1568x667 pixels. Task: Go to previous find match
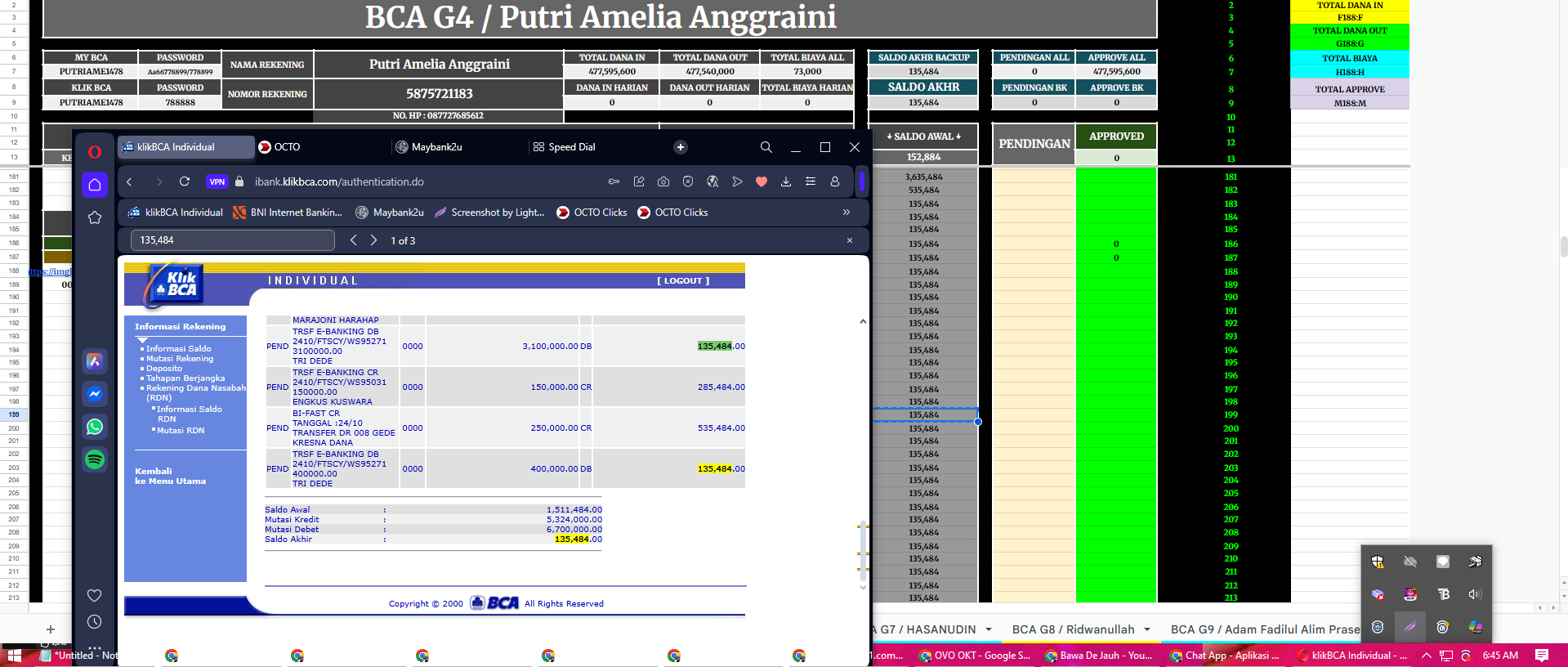click(x=353, y=240)
